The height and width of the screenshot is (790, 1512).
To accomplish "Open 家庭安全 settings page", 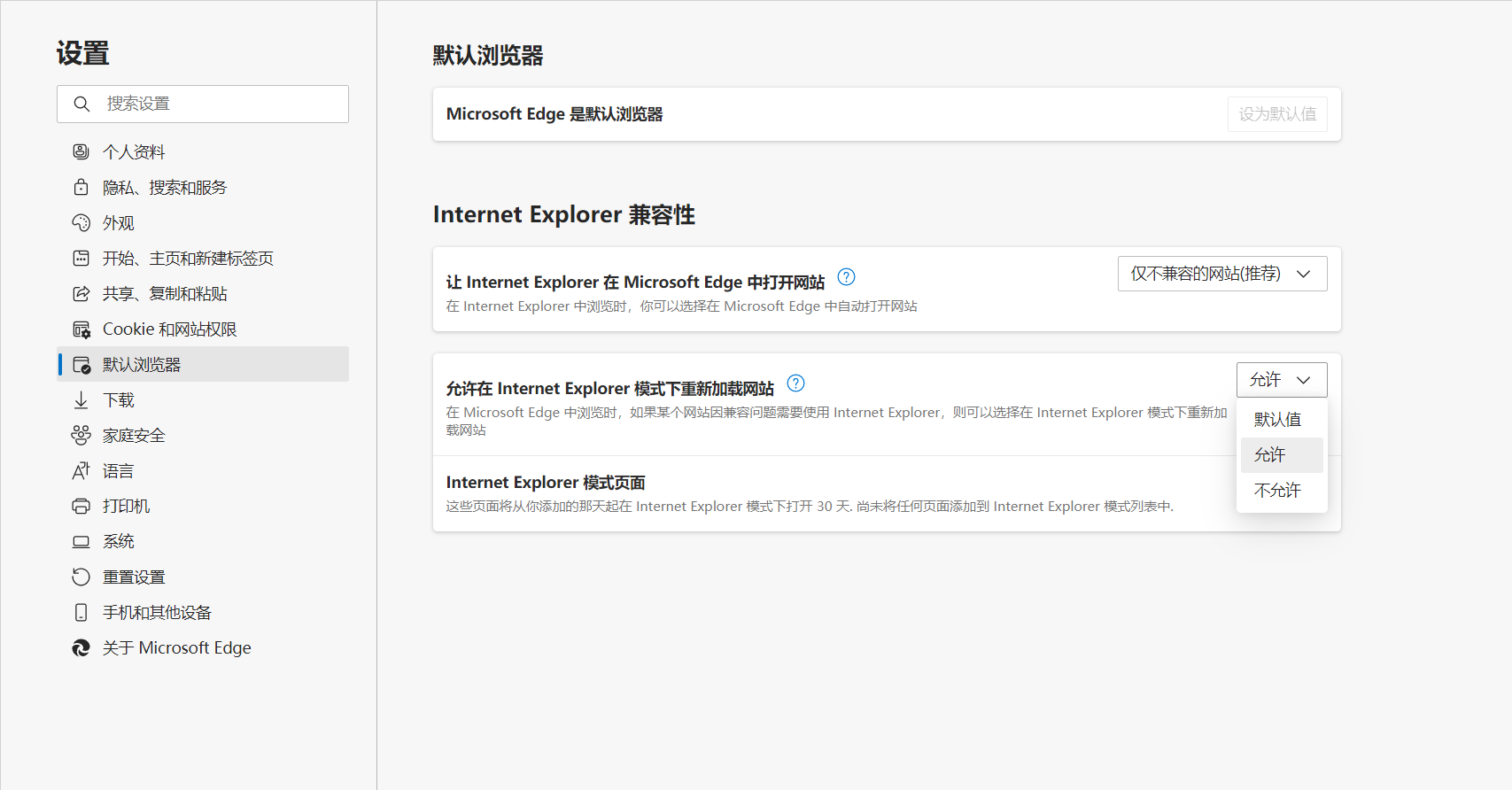I will pos(203,435).
